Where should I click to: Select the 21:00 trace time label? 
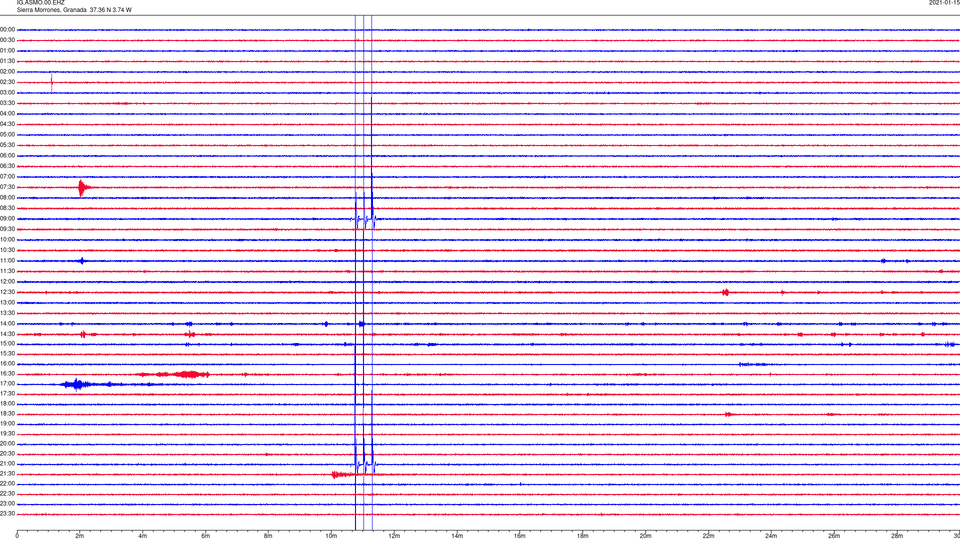pos(7,464)
